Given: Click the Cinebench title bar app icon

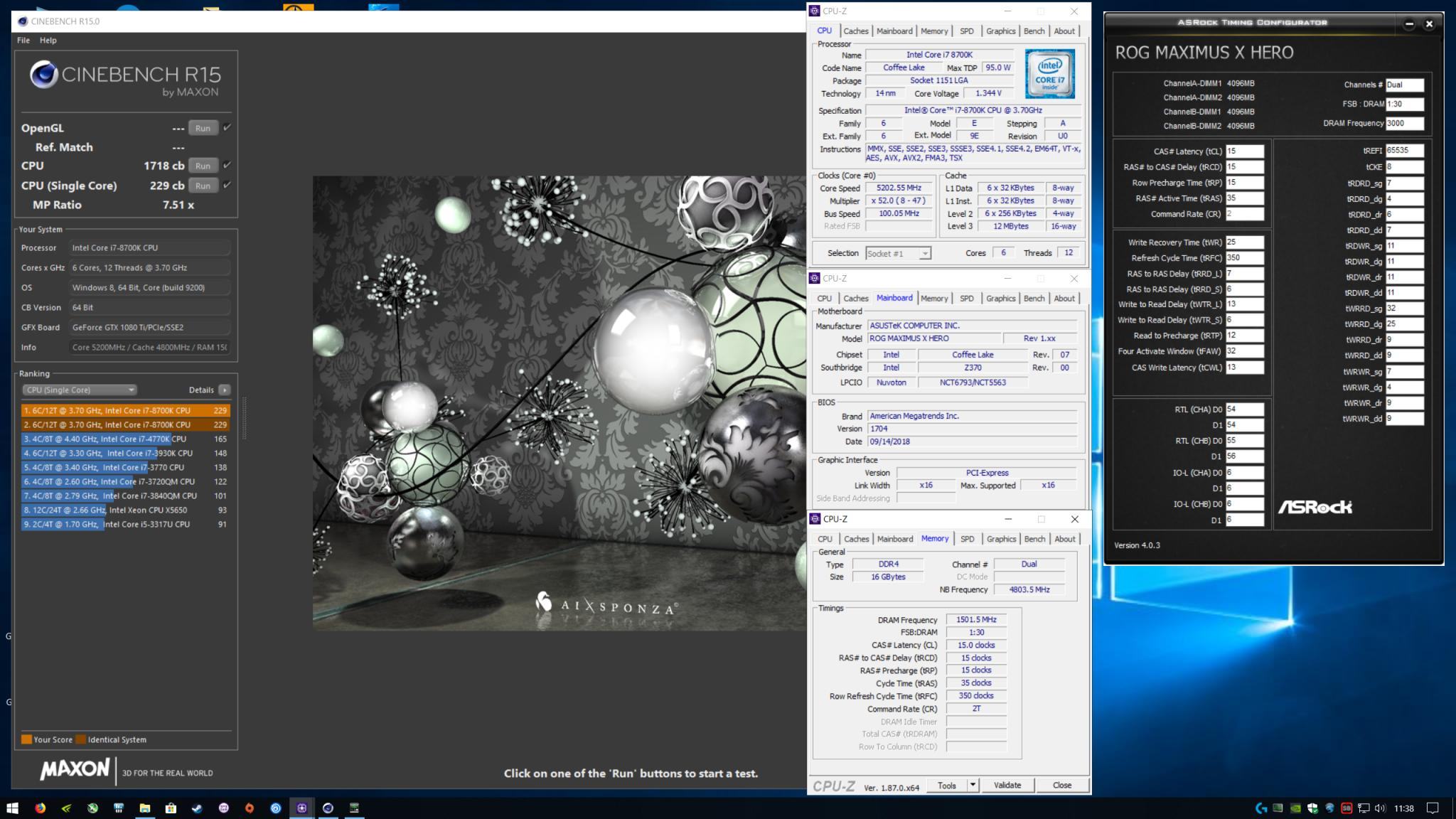Looking at the screenshot, I should pyautogui.click(x=23, y=21).
